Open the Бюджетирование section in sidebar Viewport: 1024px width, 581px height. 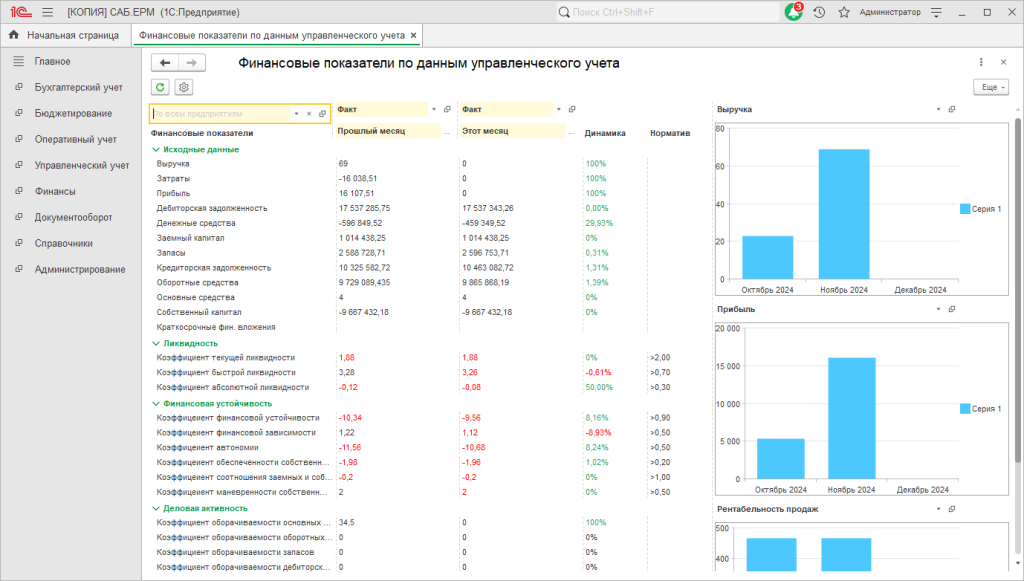73,113
